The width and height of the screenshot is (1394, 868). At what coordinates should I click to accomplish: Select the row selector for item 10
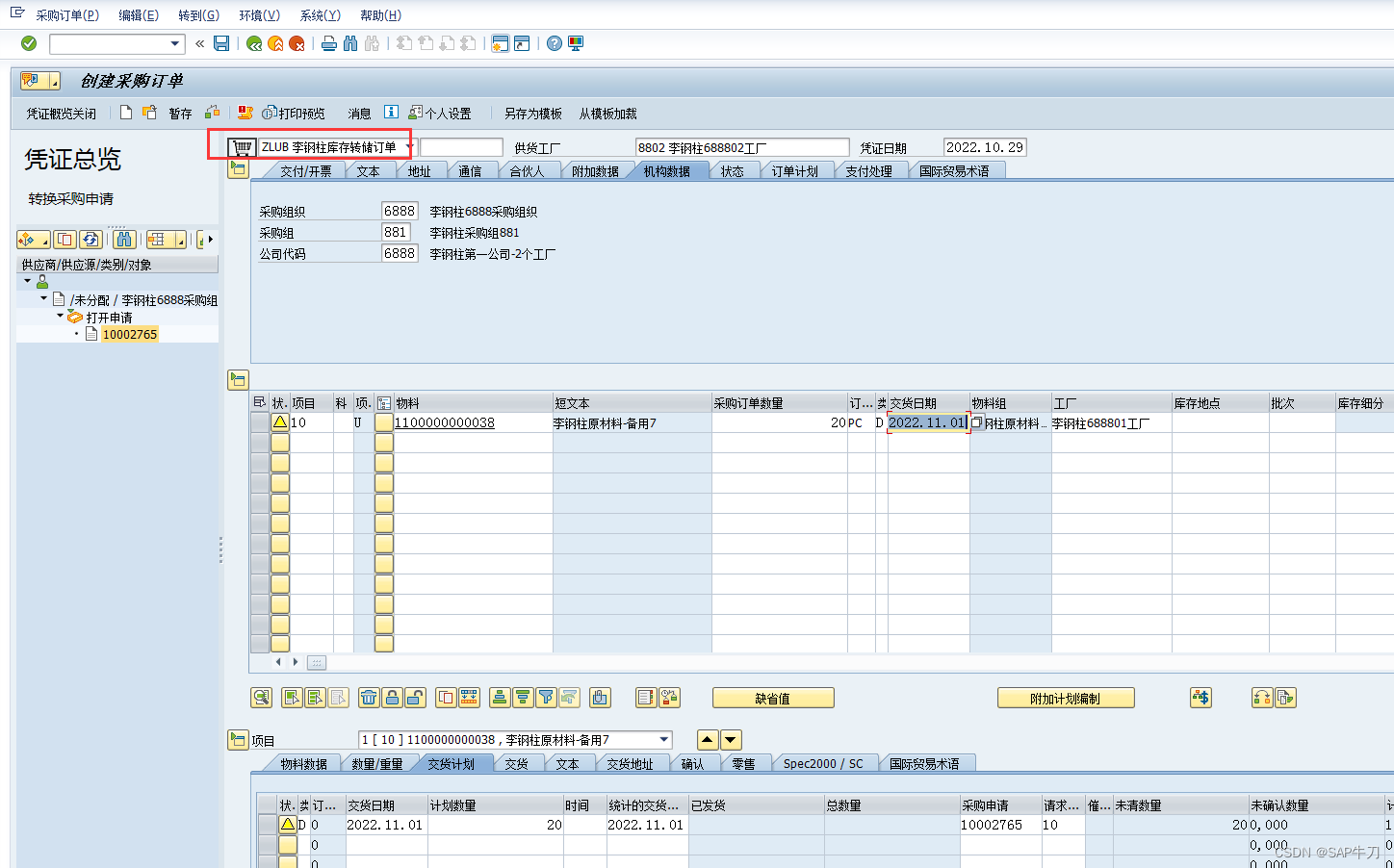259,422
